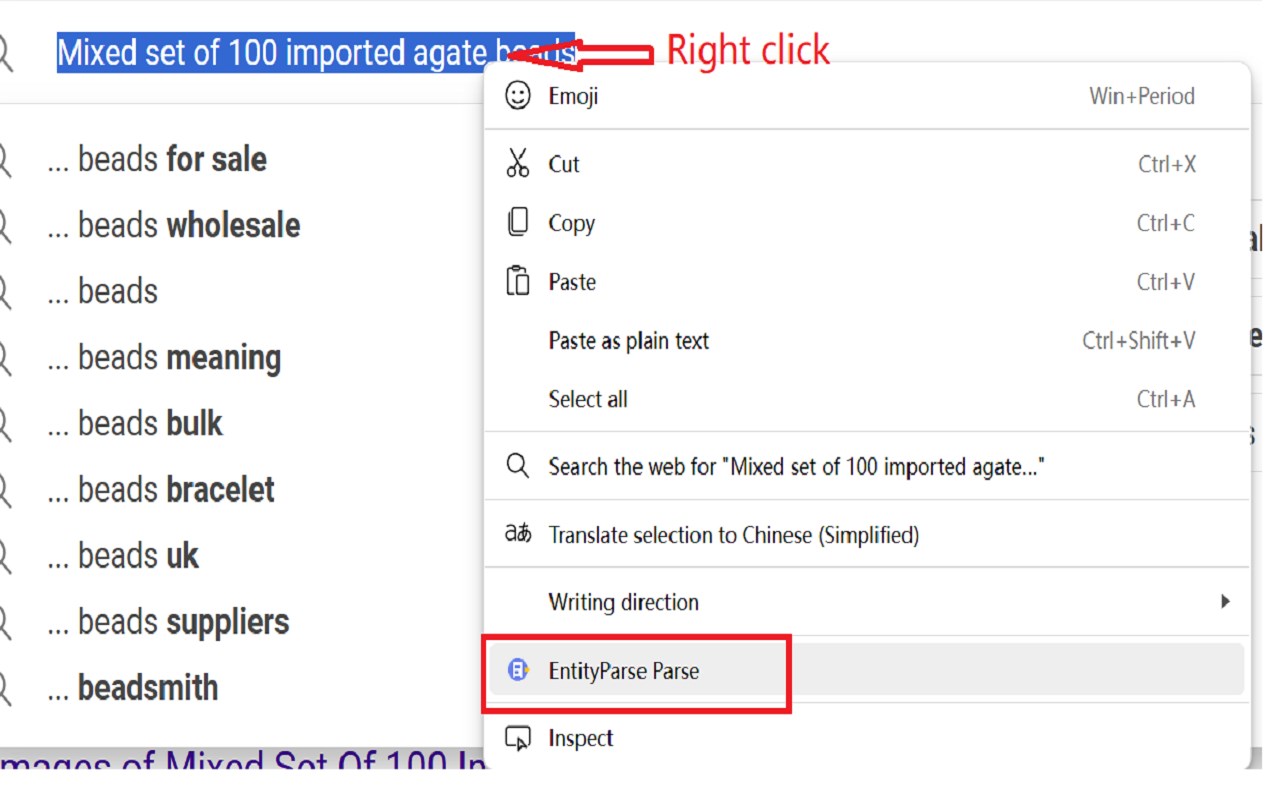Click the Copy pages icon

[518, 223]
